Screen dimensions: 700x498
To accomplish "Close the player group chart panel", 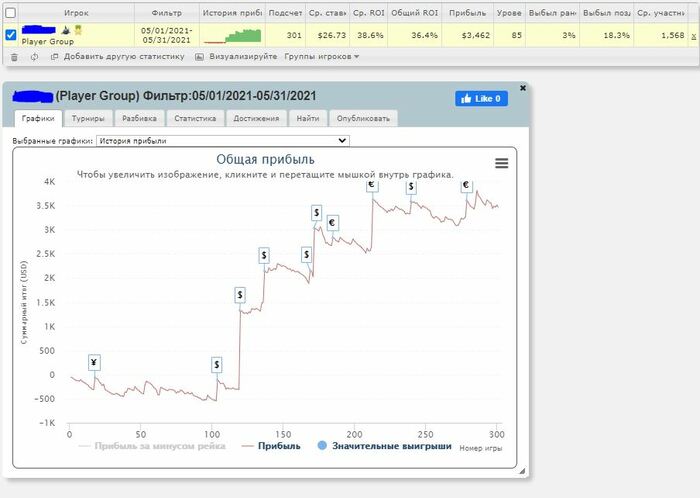I will pos(523,88).
